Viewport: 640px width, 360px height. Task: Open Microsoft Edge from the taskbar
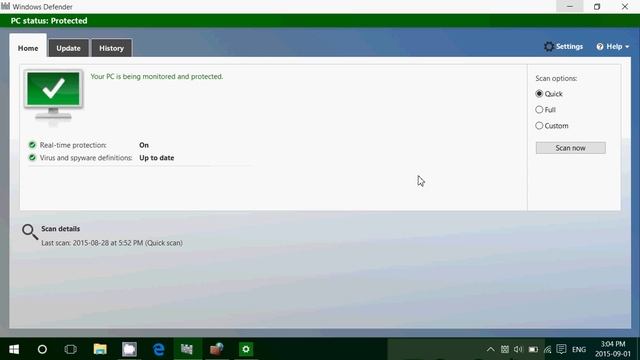pos(159,349)
